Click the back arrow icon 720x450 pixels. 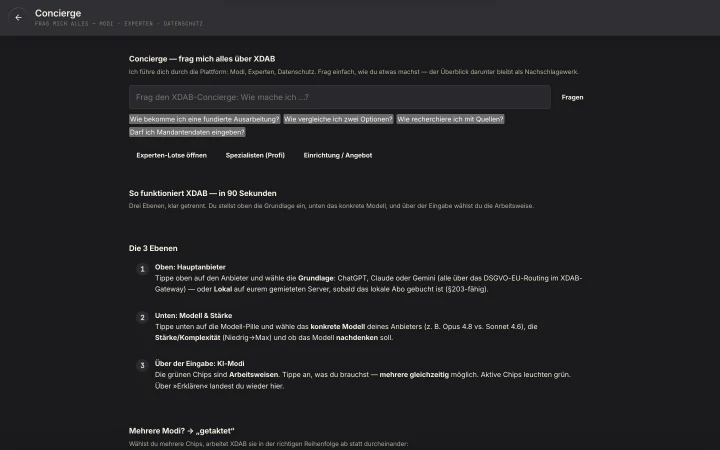point(18,18)
